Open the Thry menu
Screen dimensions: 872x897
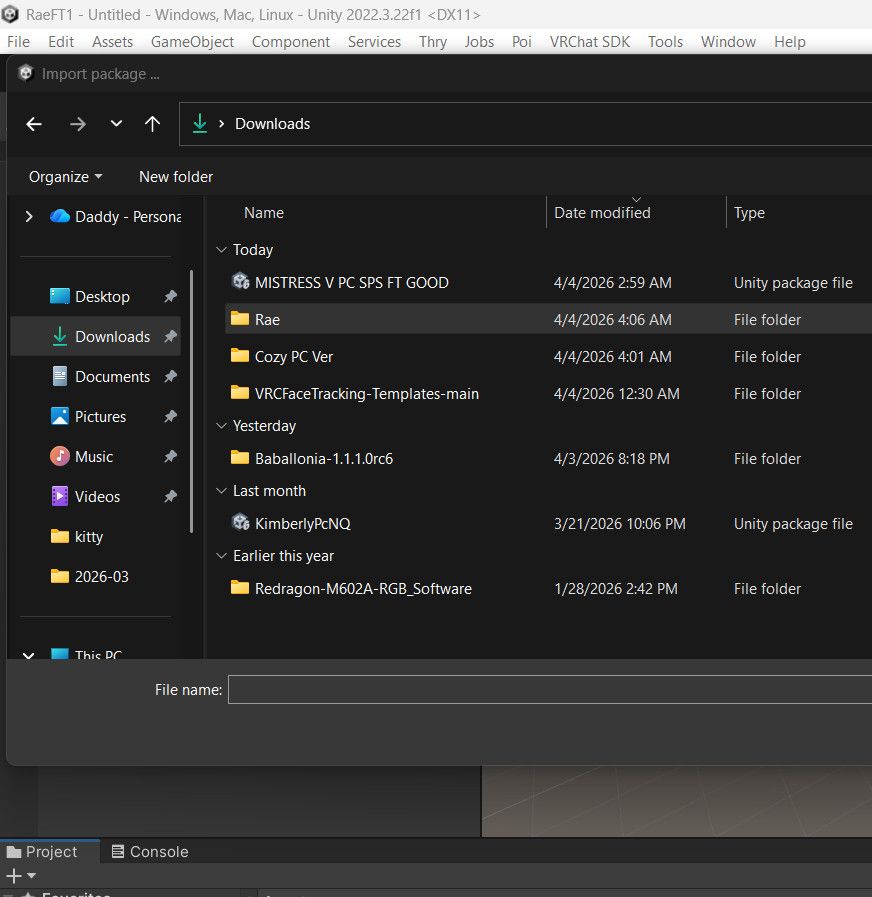coord(433,42)
